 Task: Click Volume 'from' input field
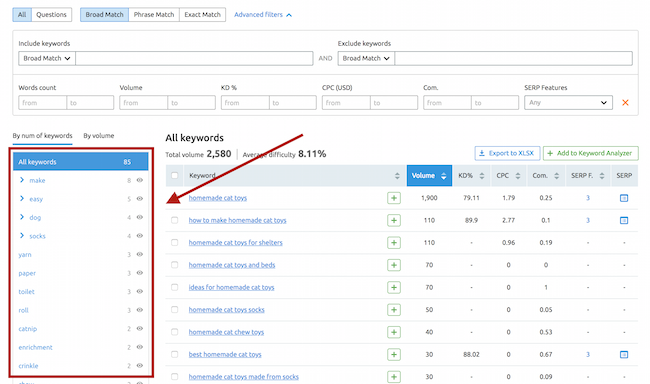(x=143, y=102)
